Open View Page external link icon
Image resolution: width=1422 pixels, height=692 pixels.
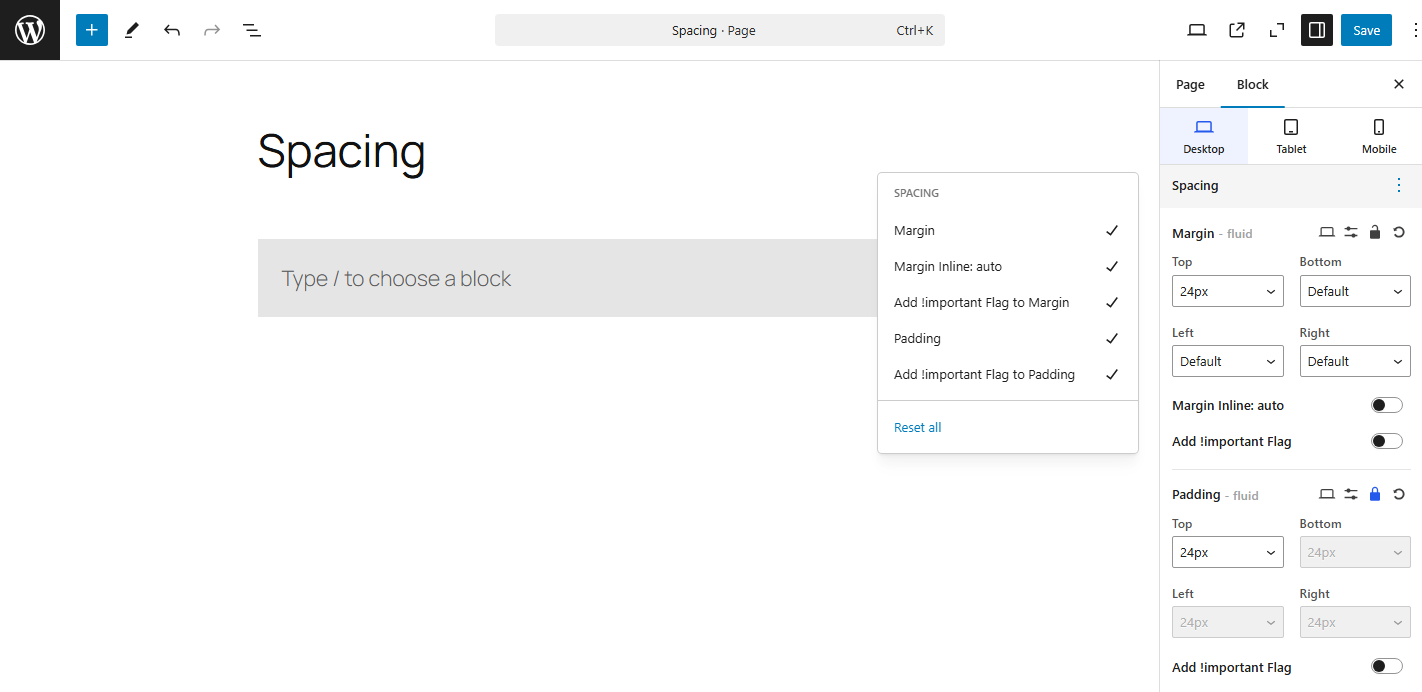pos(1237,30)
